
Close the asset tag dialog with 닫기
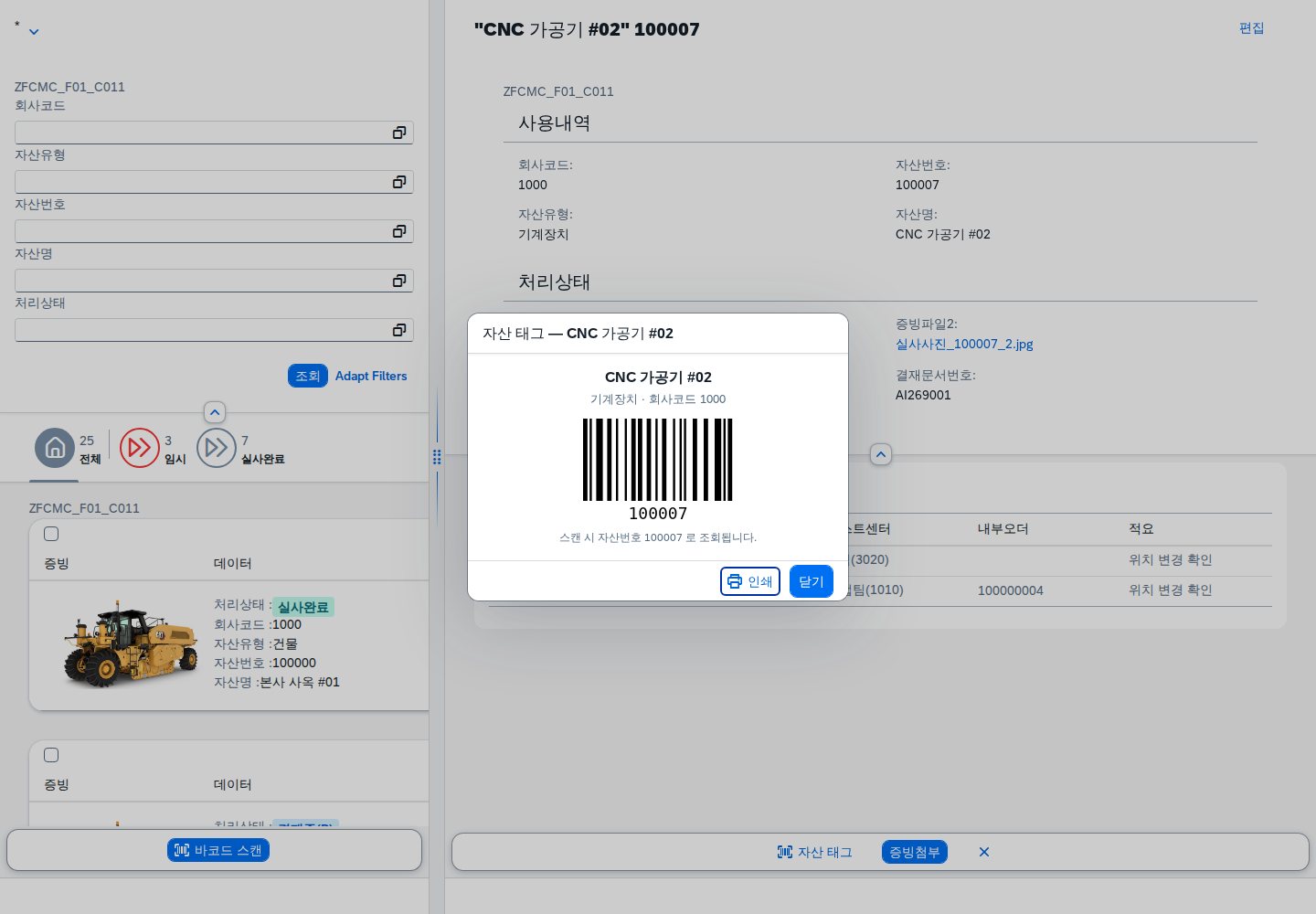click(x=812, y=581)
